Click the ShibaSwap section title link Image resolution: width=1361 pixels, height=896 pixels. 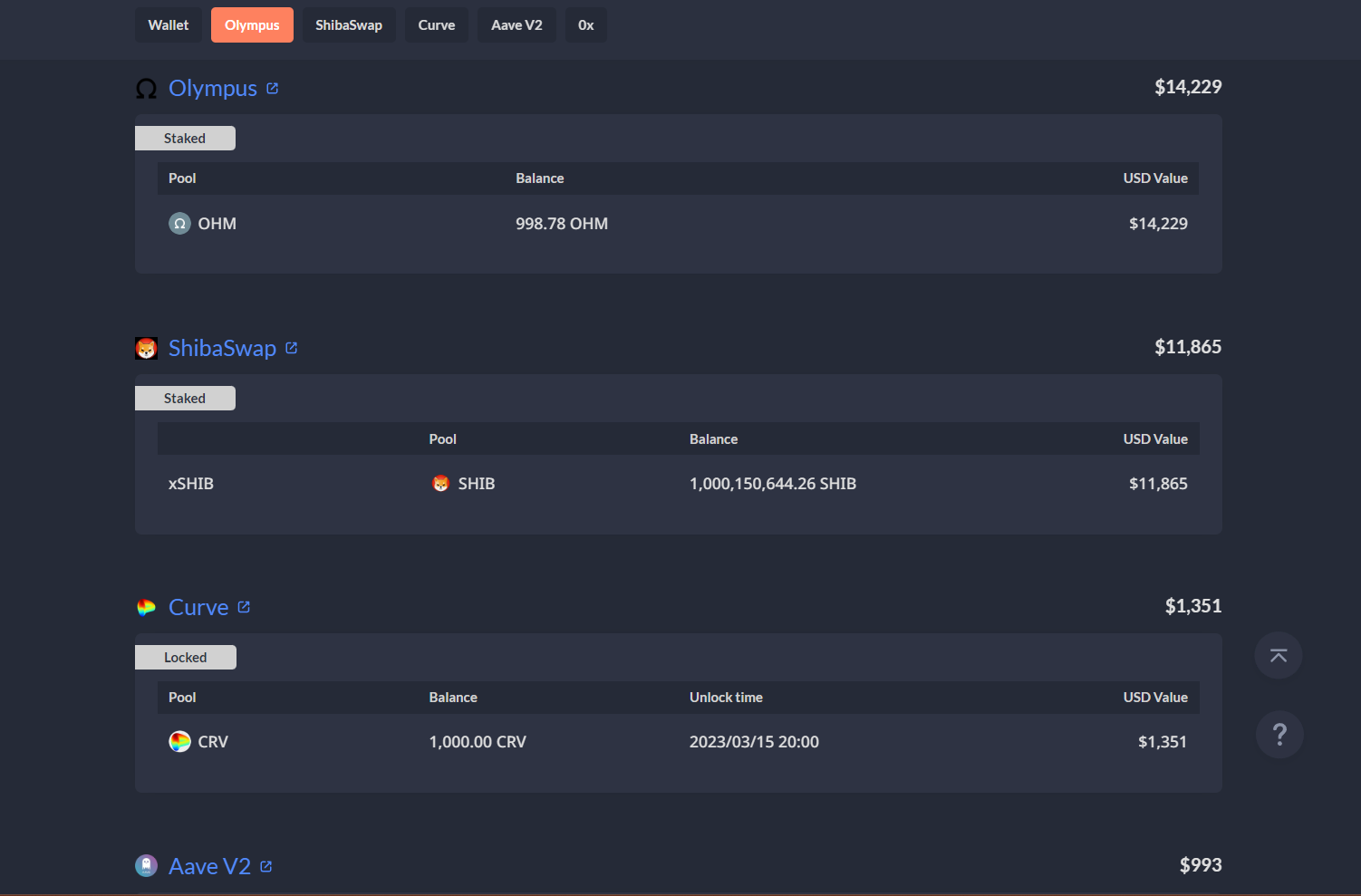[x=222, y=348]
